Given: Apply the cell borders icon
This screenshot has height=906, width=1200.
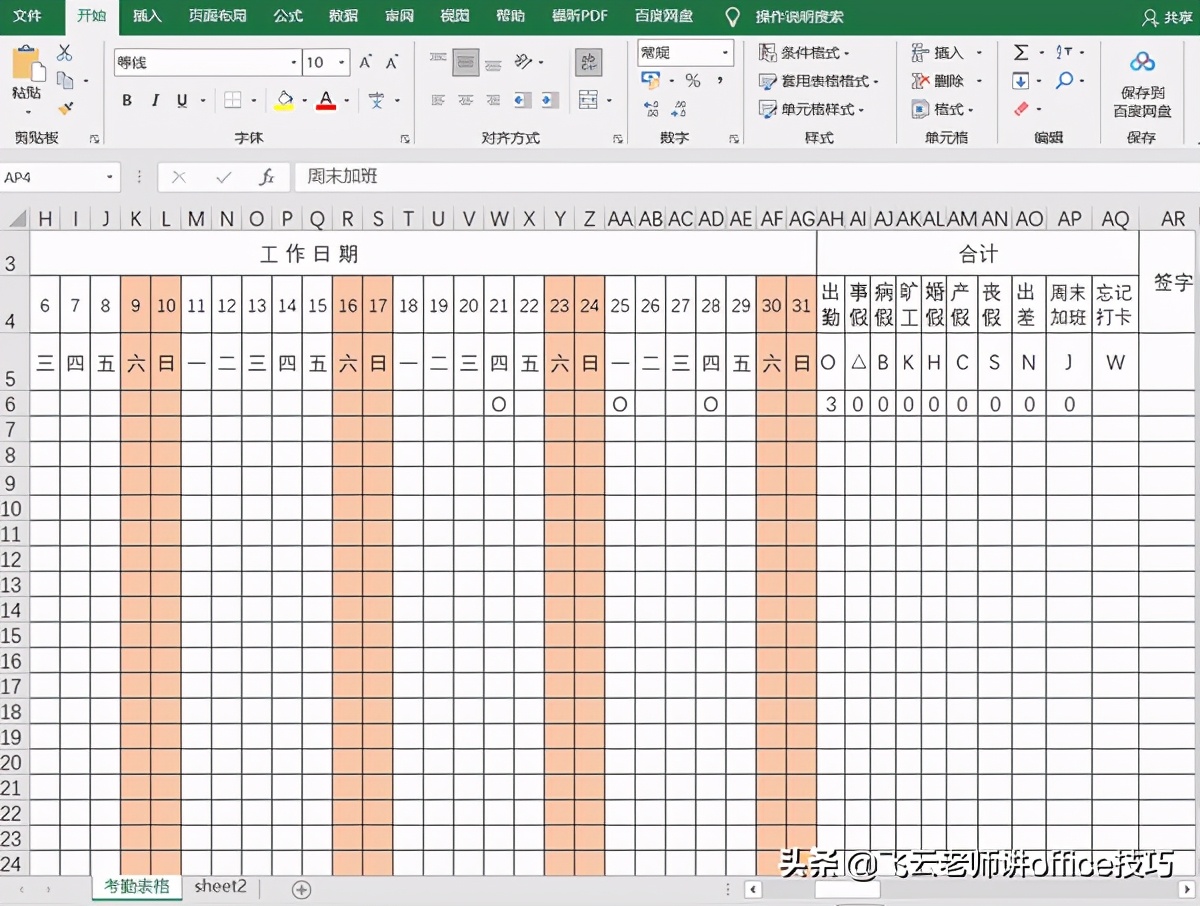Looking at the screenshot, I should pos(232,100).
